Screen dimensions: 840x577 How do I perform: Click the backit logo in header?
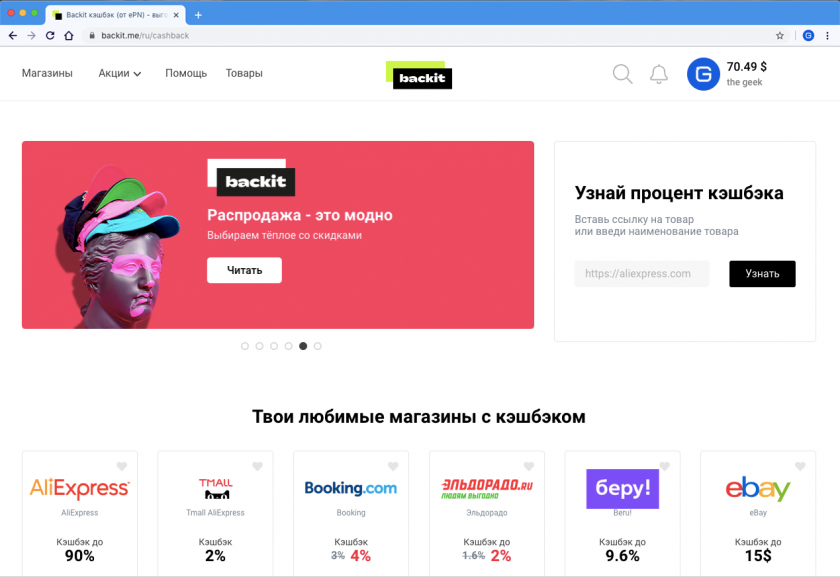[x=419, y=75]
